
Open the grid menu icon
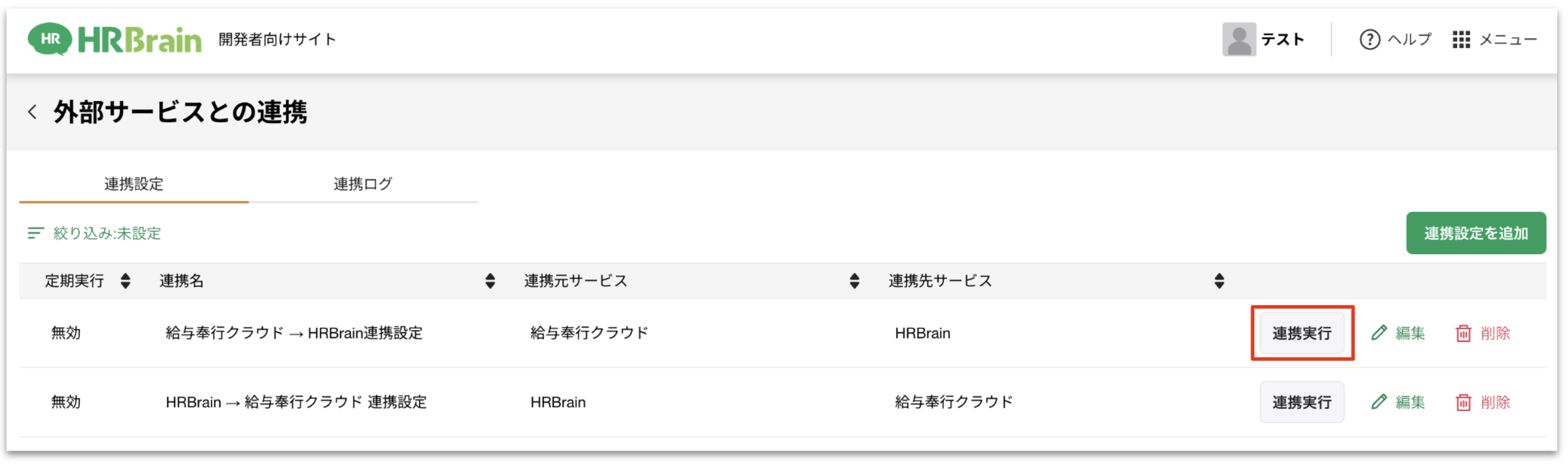(x=1460, y=39)
